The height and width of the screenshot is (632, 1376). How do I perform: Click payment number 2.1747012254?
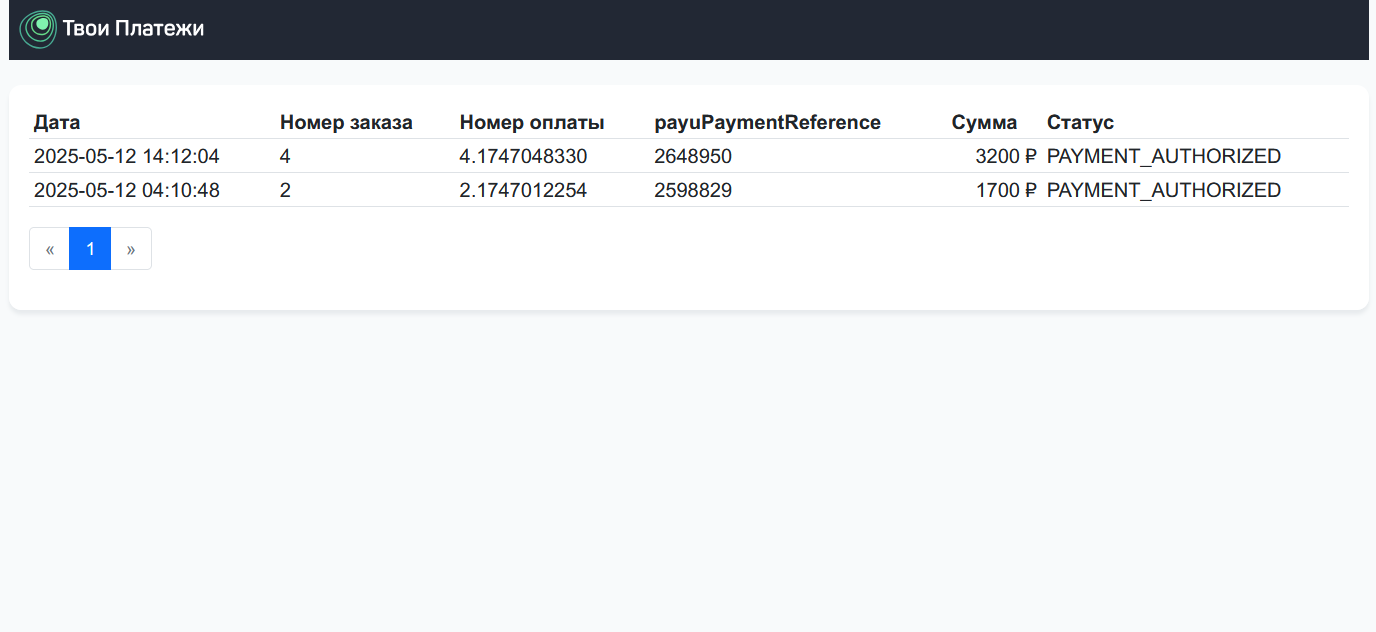click(x=523, y=190)
